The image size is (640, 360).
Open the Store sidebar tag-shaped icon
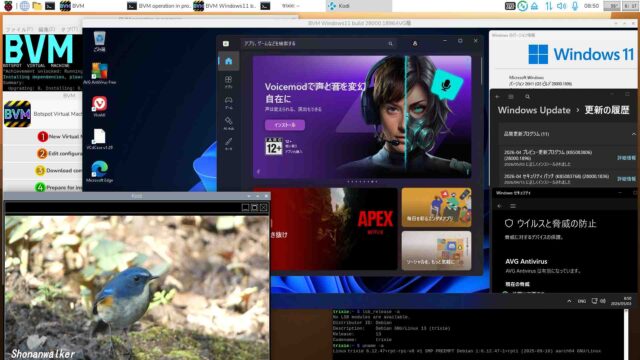[x=229, y=123]
